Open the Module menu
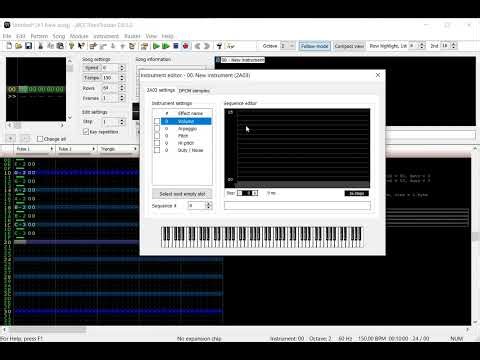Screen dimensions: 480x360 tap(79, 36)
